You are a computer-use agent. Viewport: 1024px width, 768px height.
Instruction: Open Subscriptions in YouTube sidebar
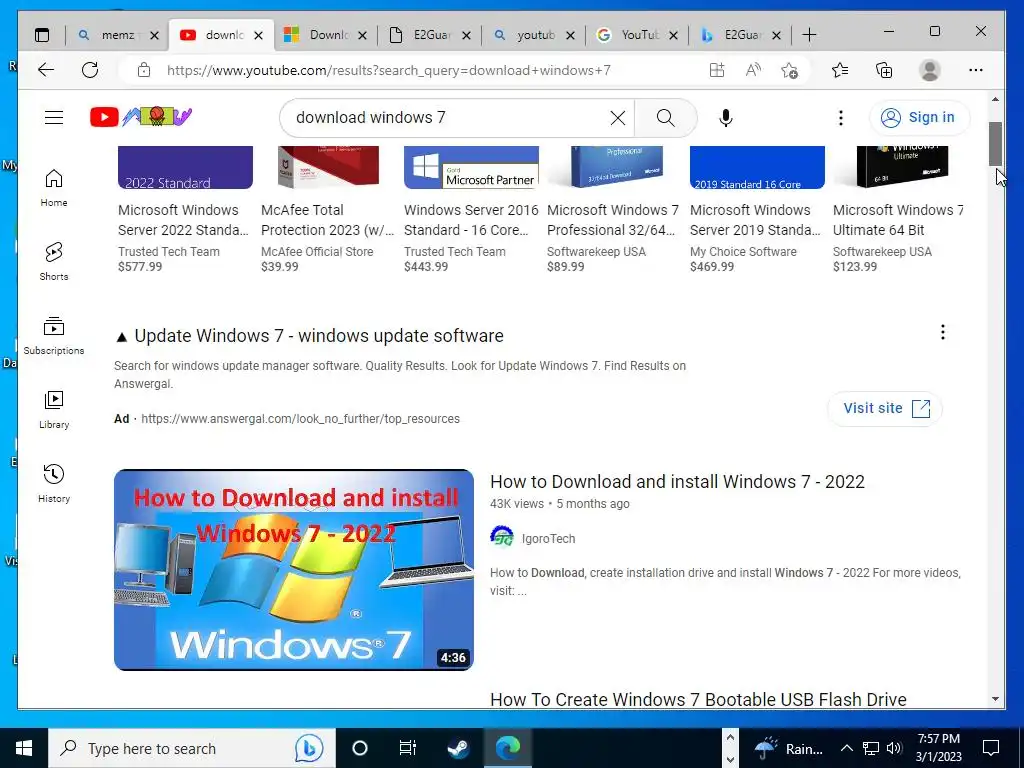[54, 336]
